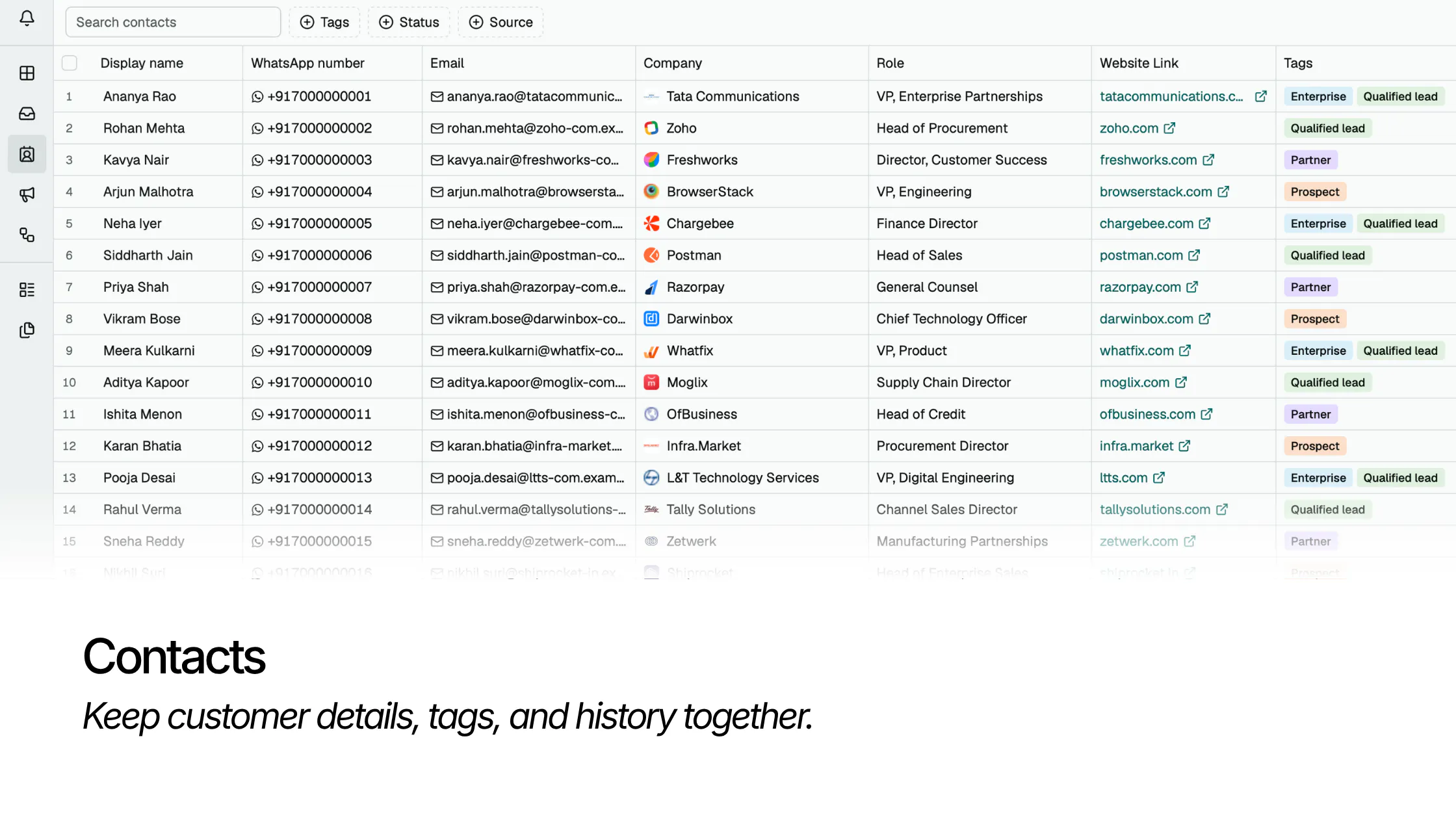
Task: Click company name 'L&T Technology Services'
Action: click(743, 478)
